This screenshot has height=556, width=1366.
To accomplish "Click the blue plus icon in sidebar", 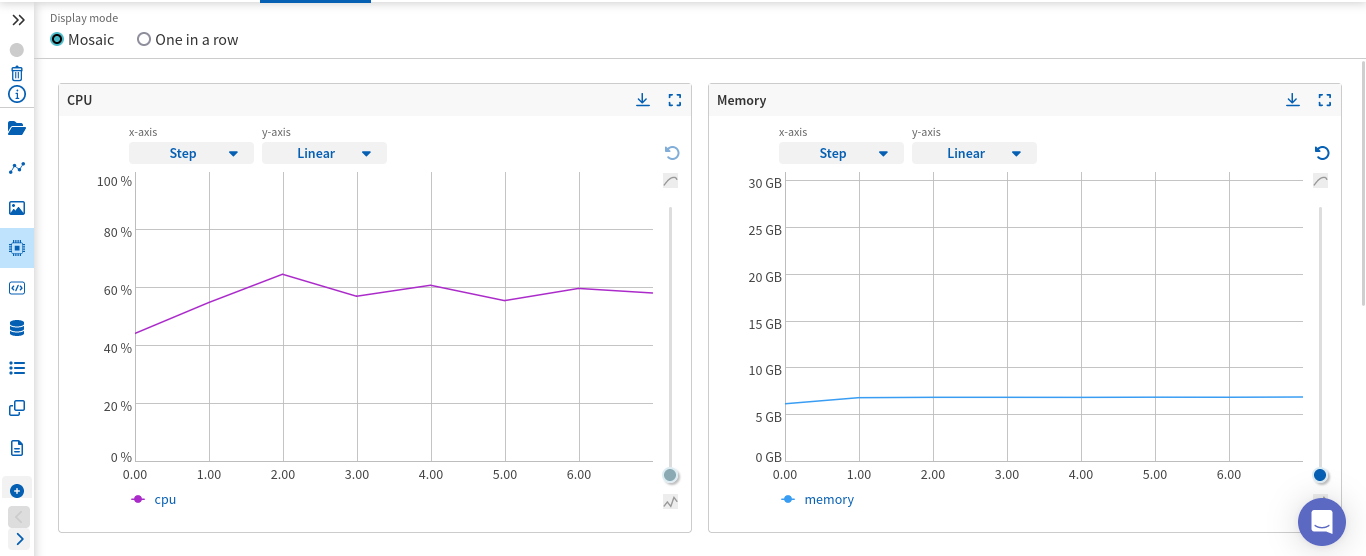I will [17, 490].
